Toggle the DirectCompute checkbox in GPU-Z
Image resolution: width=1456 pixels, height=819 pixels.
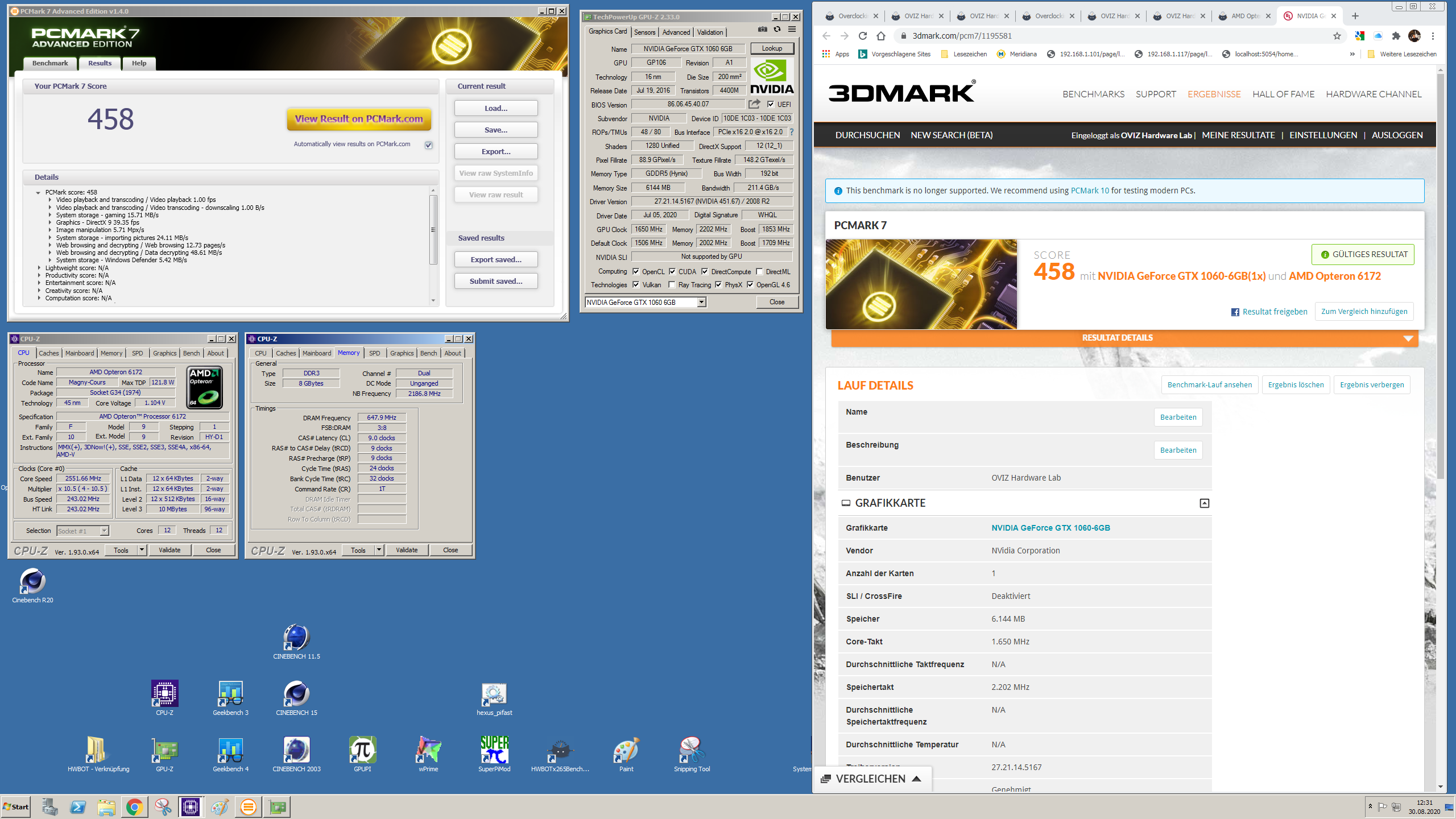coord(705,271)
